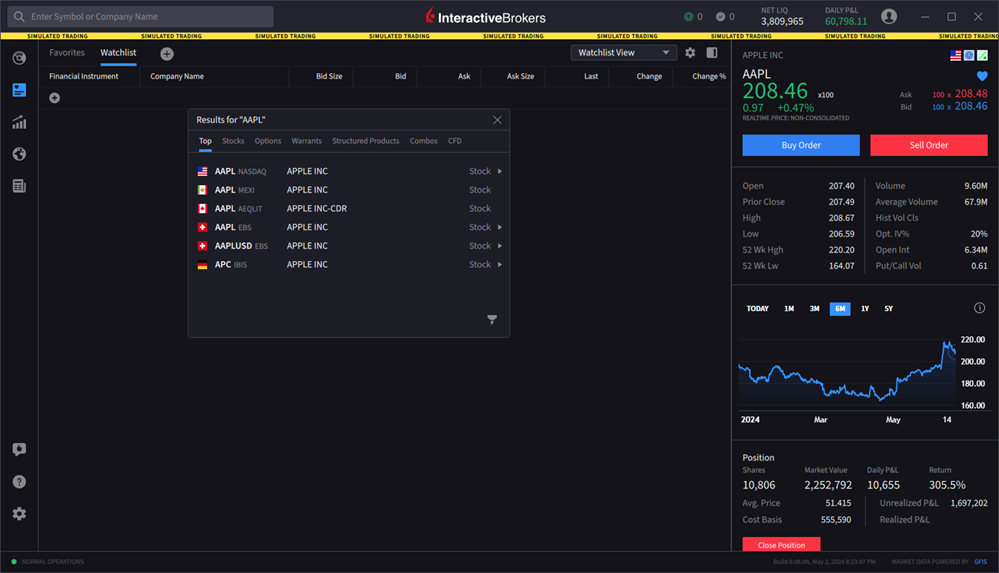999x573 pixels.
Task: Click the Ask price 208.48
Action: [x=971, y=94]
